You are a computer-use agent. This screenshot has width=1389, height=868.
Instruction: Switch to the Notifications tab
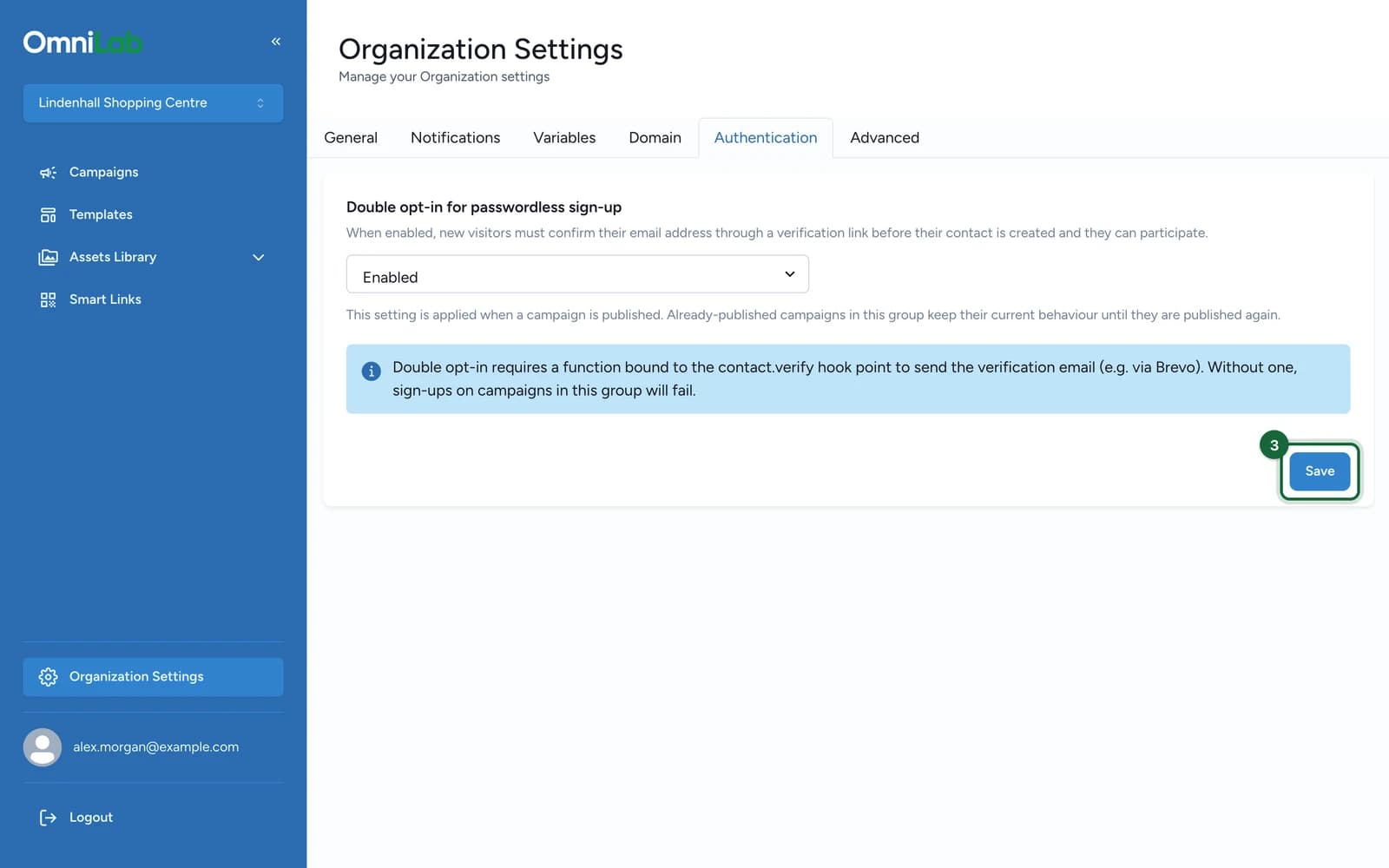[456, 138]
